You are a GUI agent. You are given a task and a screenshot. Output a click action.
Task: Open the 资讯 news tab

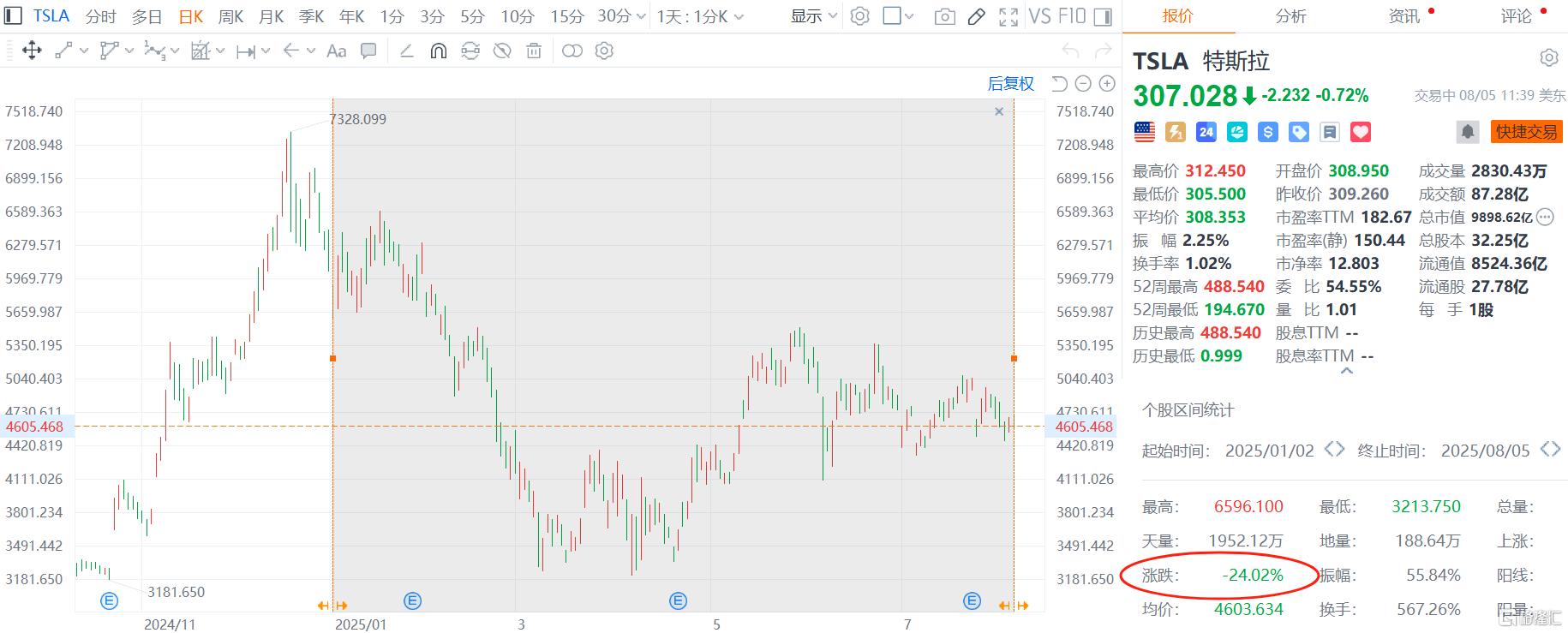point(1403,16)
